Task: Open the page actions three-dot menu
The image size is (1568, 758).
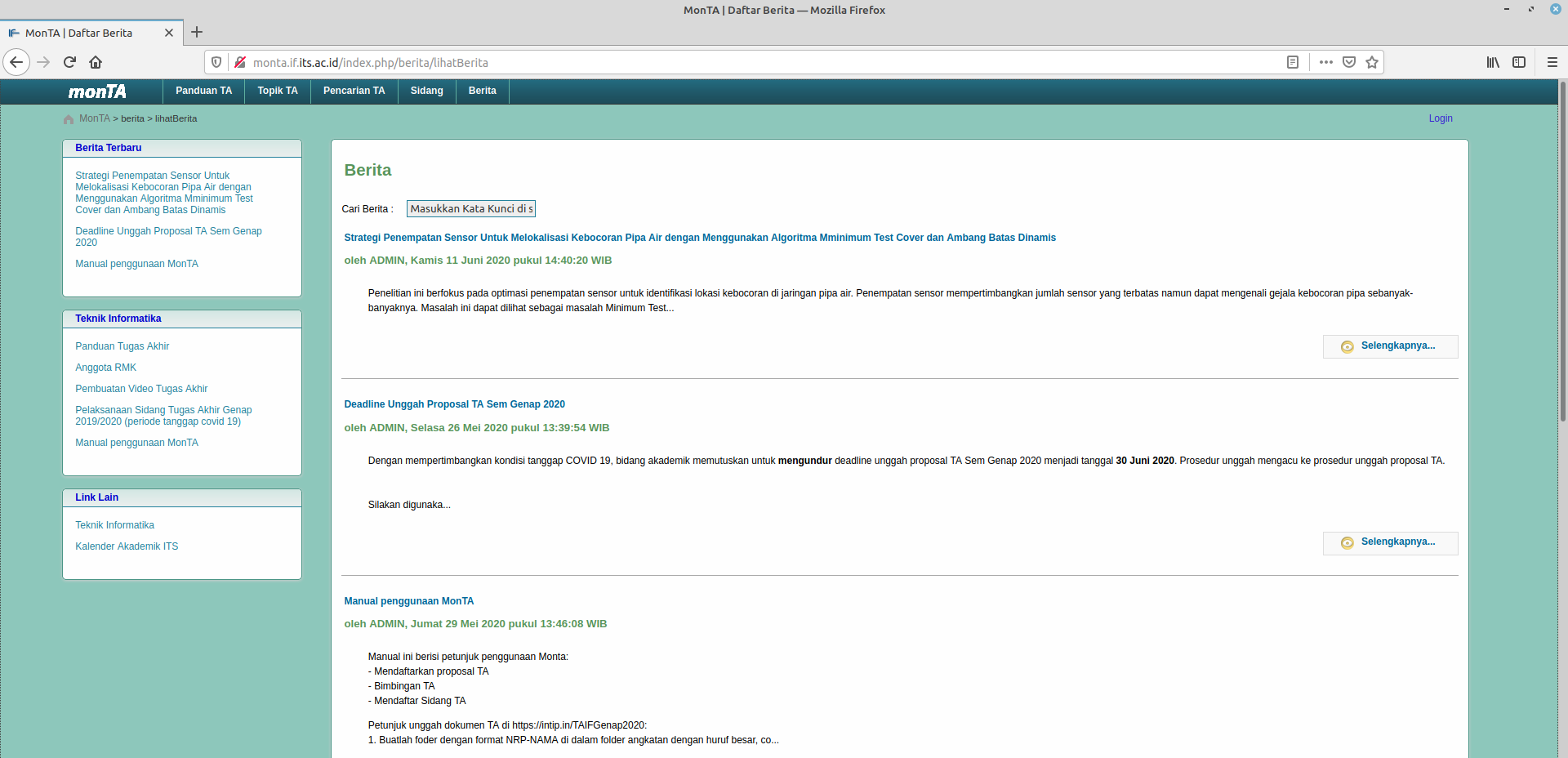Action: click(x=1325, y=62)
